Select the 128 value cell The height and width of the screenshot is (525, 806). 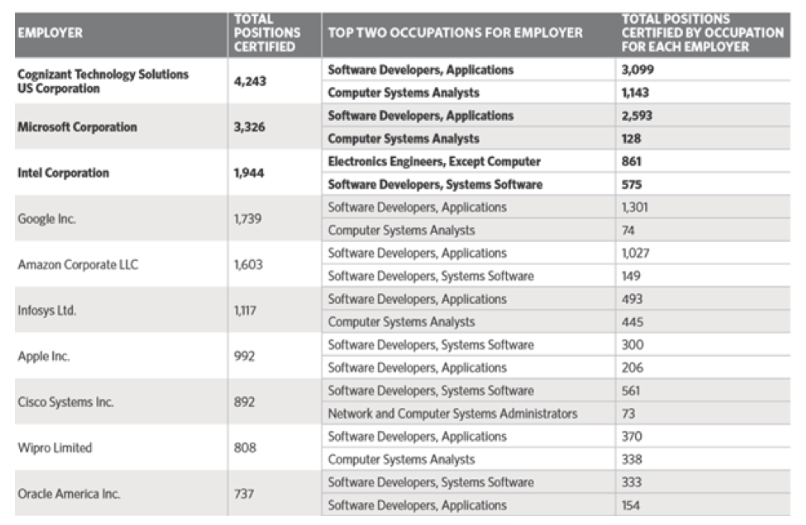click(x=703, y=138)
